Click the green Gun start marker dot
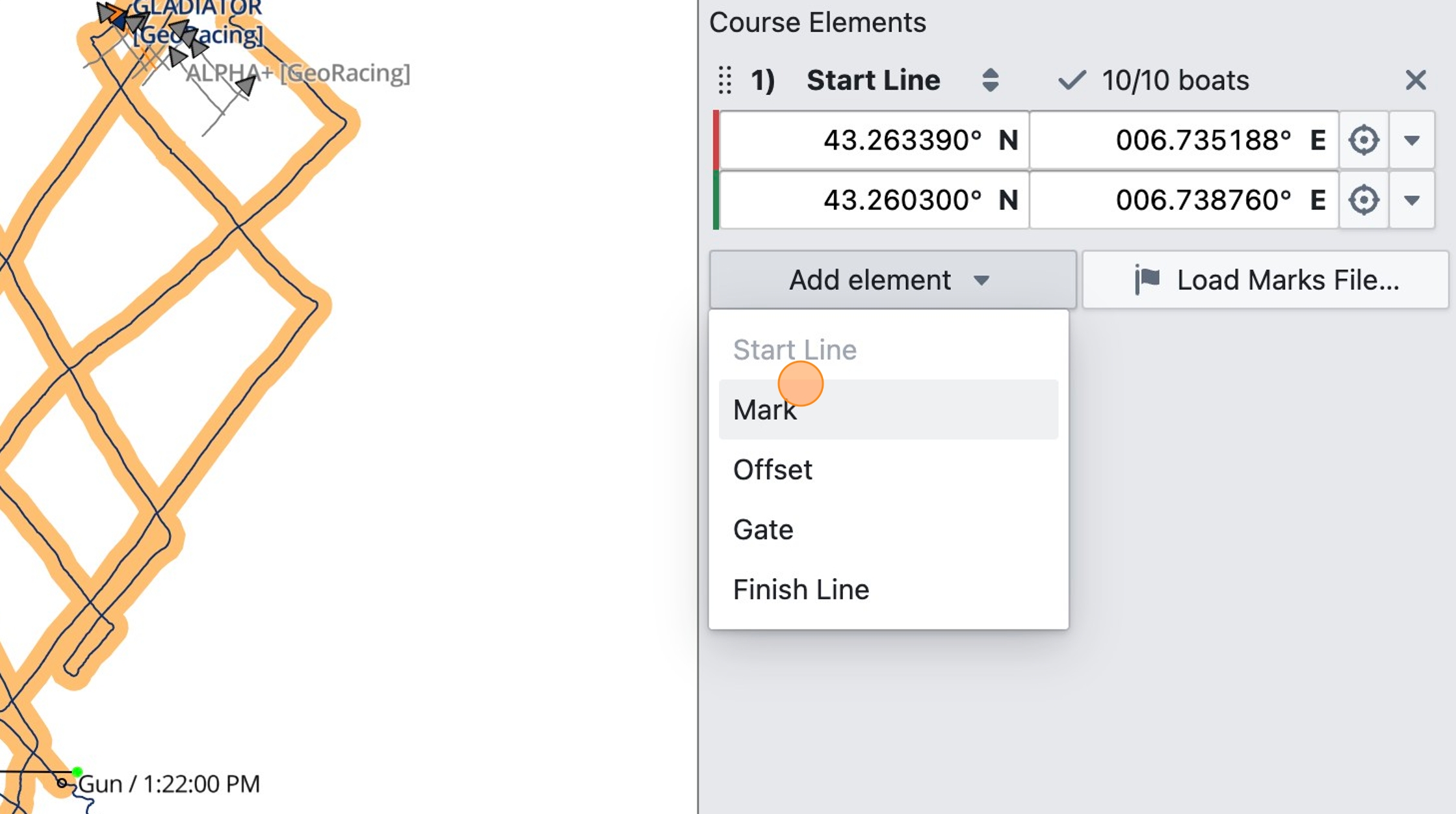 (77, 772)
